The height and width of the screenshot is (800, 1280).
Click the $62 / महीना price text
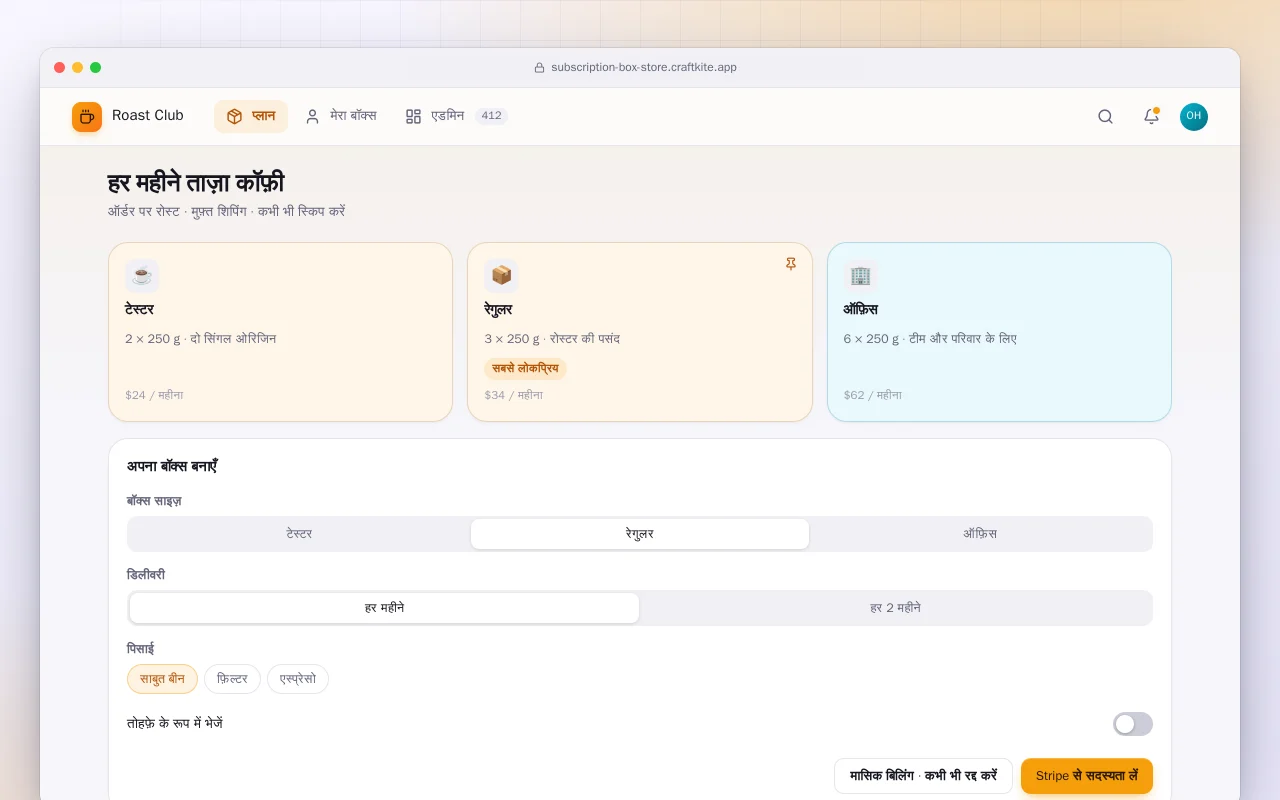coord(873,395)
